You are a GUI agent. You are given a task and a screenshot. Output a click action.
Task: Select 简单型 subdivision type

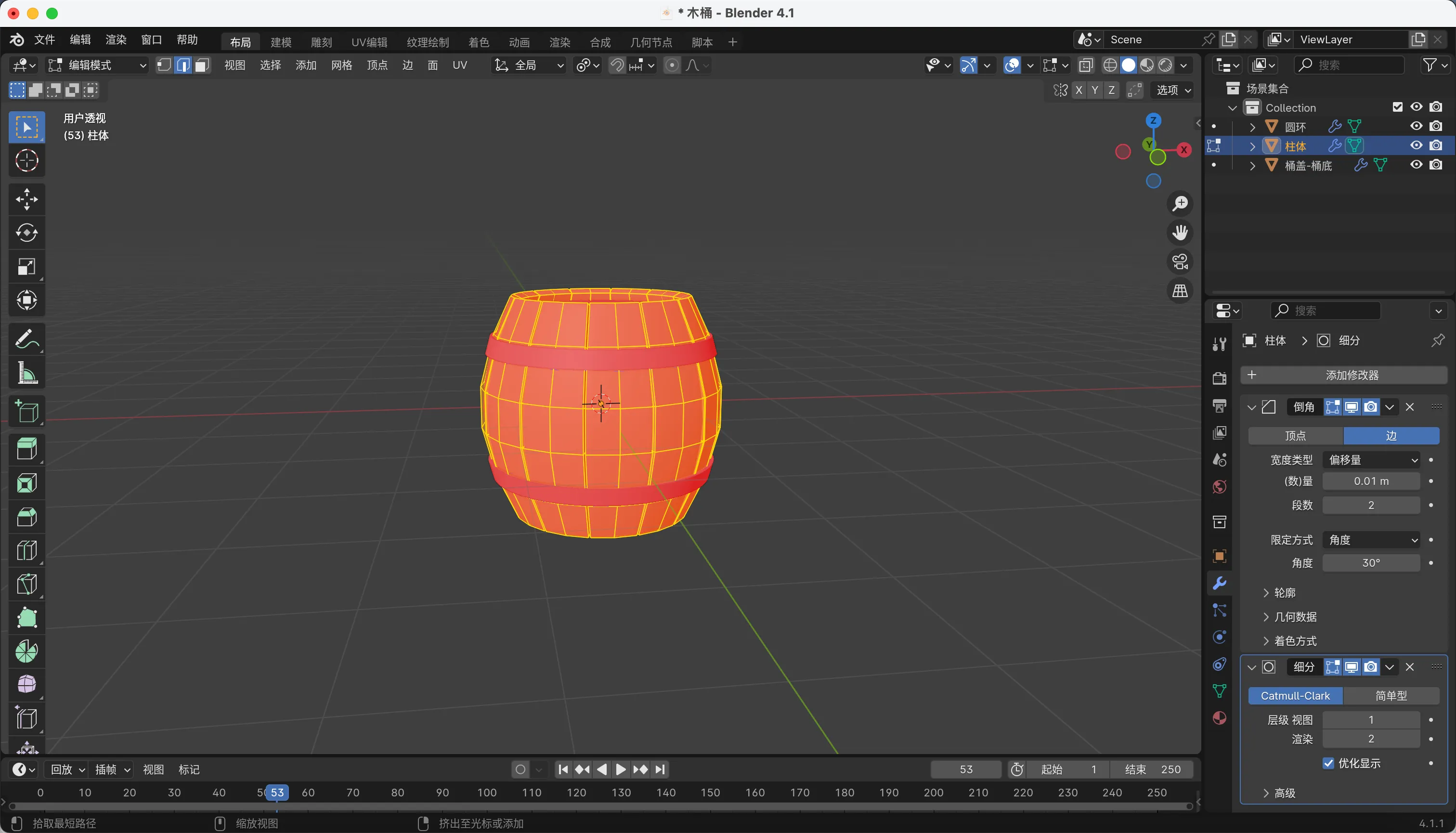point(1391,696)
